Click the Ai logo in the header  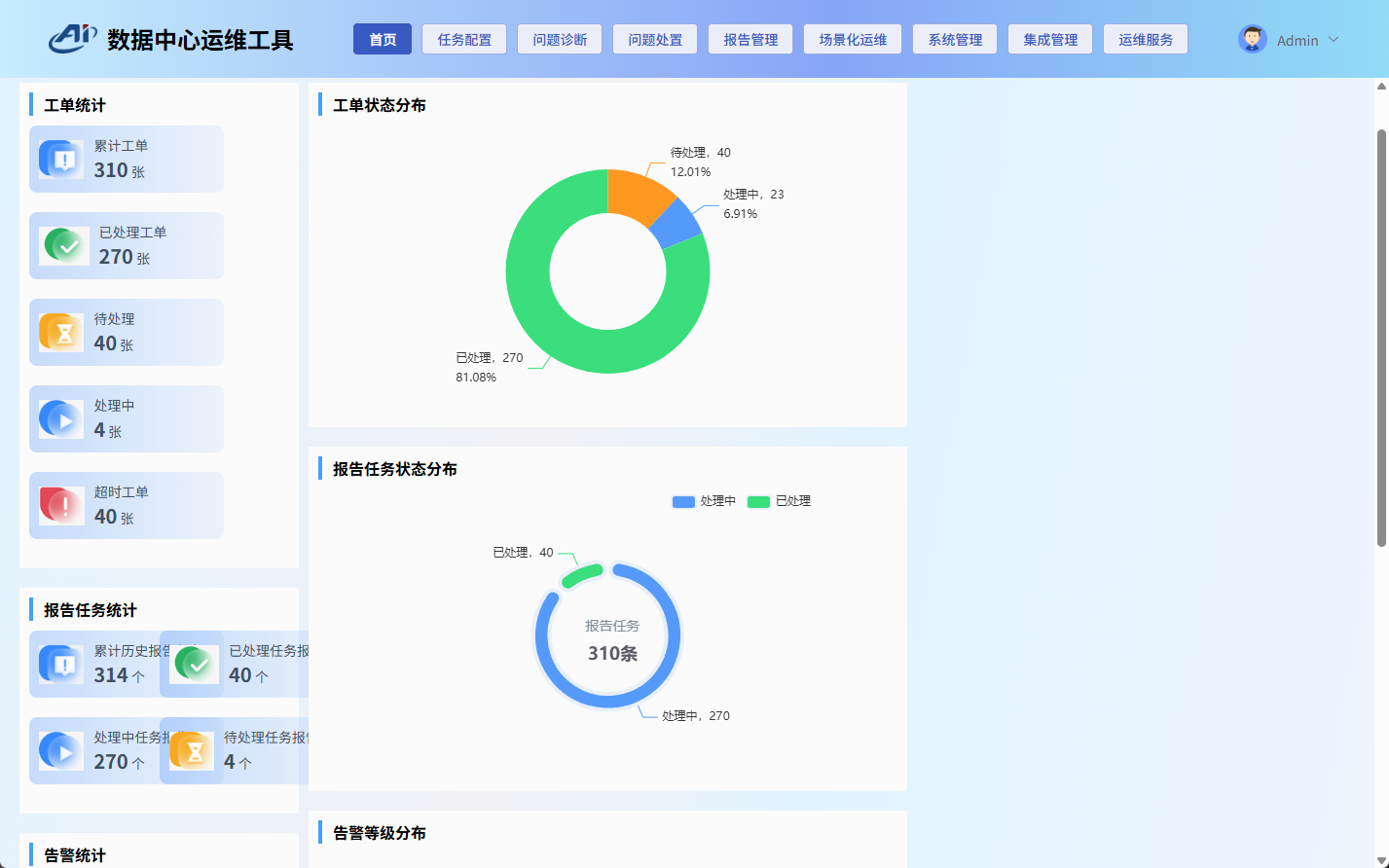click(x=73, y=38)
